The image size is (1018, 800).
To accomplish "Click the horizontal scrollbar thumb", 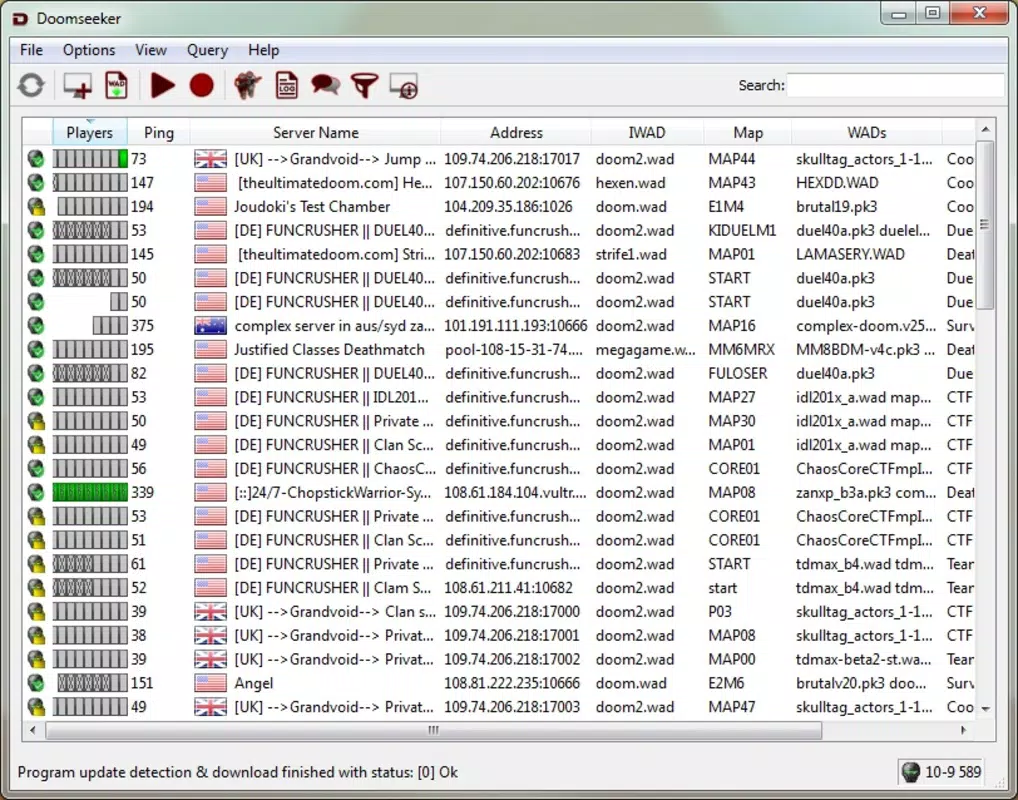I will [434, 731].
